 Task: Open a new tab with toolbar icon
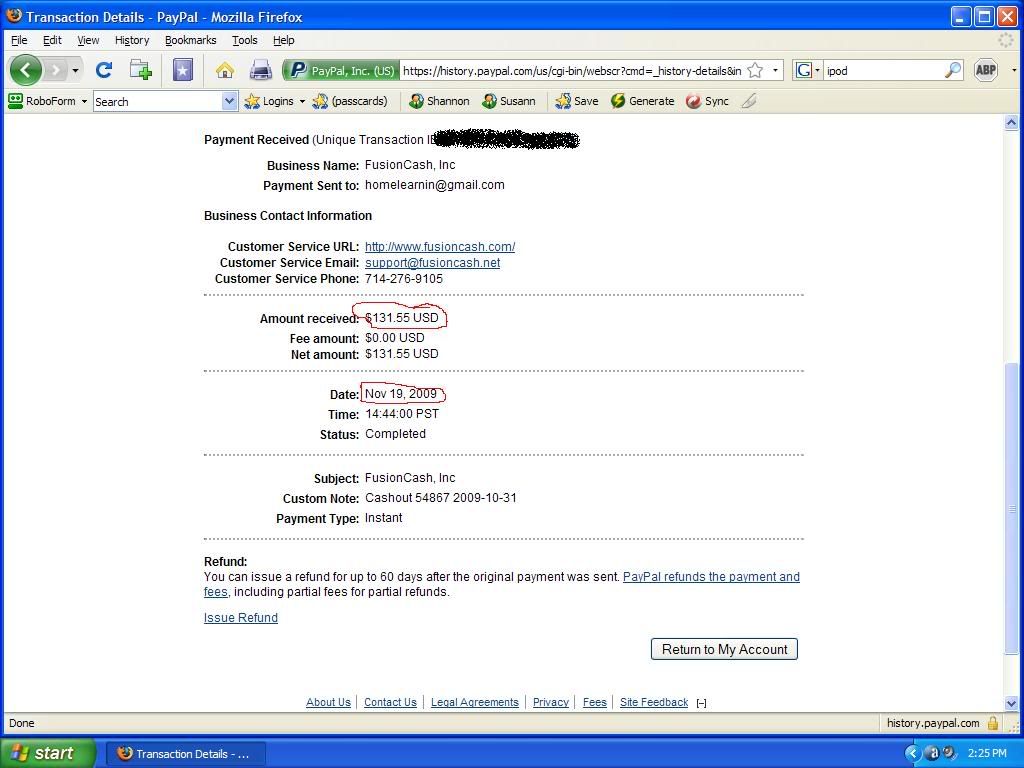coord(140,70)
